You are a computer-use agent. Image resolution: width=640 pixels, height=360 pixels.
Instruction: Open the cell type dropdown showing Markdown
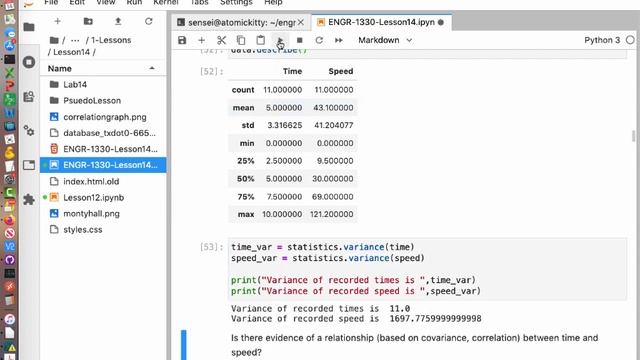point(385,40)
